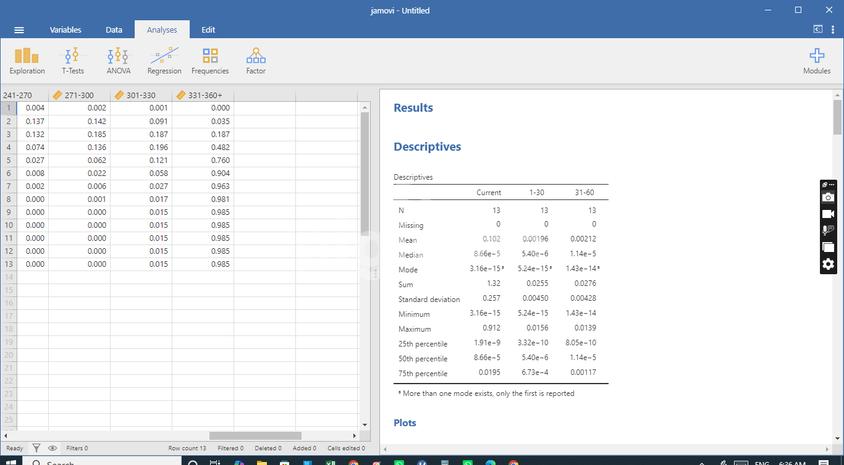Click the Plots heading in results
Viewport: 844px width, 465px height.
[x=405, y=423]
